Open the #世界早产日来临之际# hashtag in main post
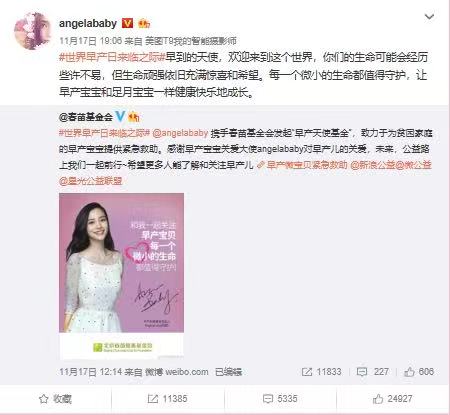The image size is (450, 415). (x=112, y=57)
